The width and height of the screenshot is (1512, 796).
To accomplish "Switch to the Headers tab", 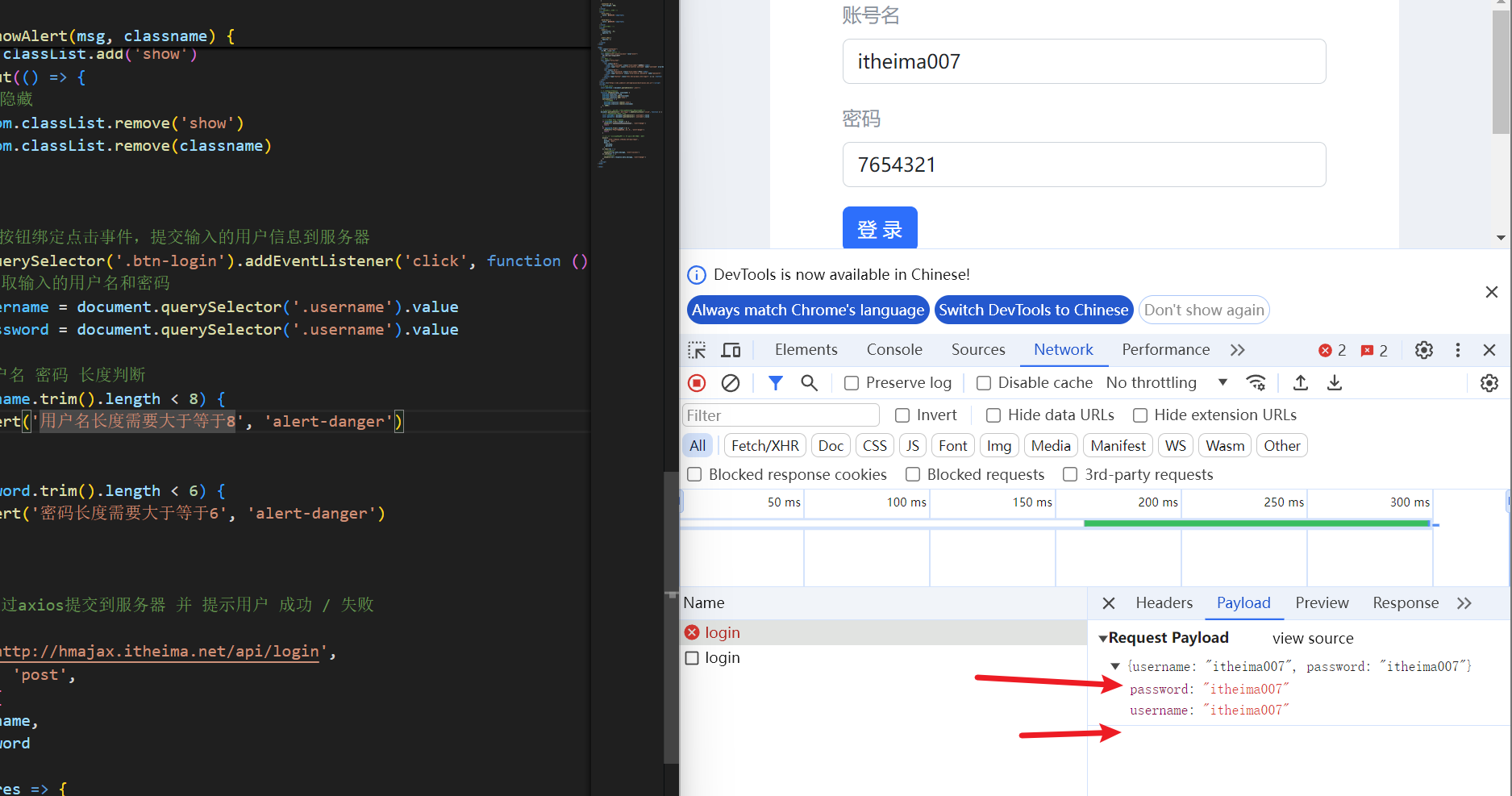I will click(1164, 603).
